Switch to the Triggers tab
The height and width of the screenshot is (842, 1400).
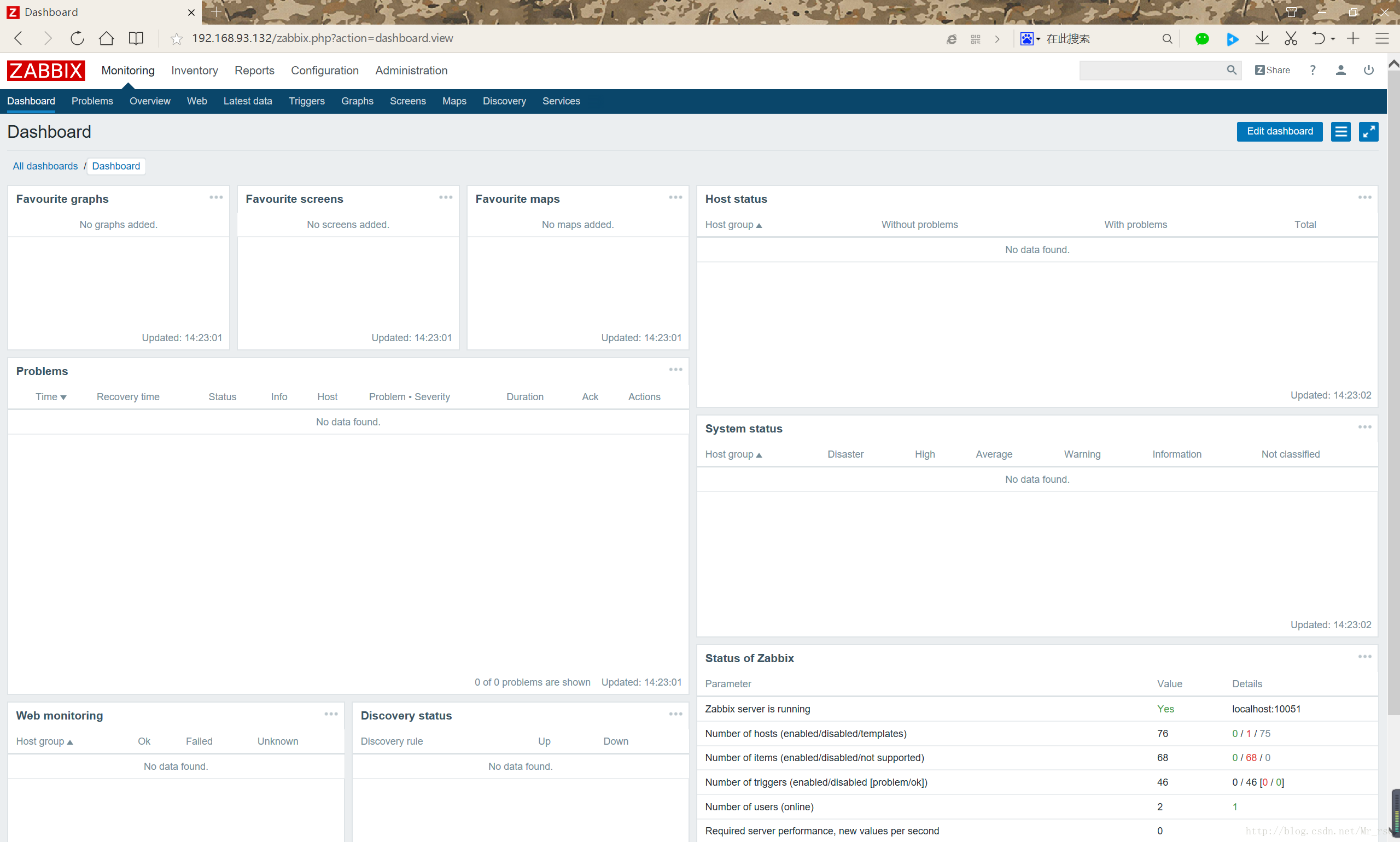point(306,100)
